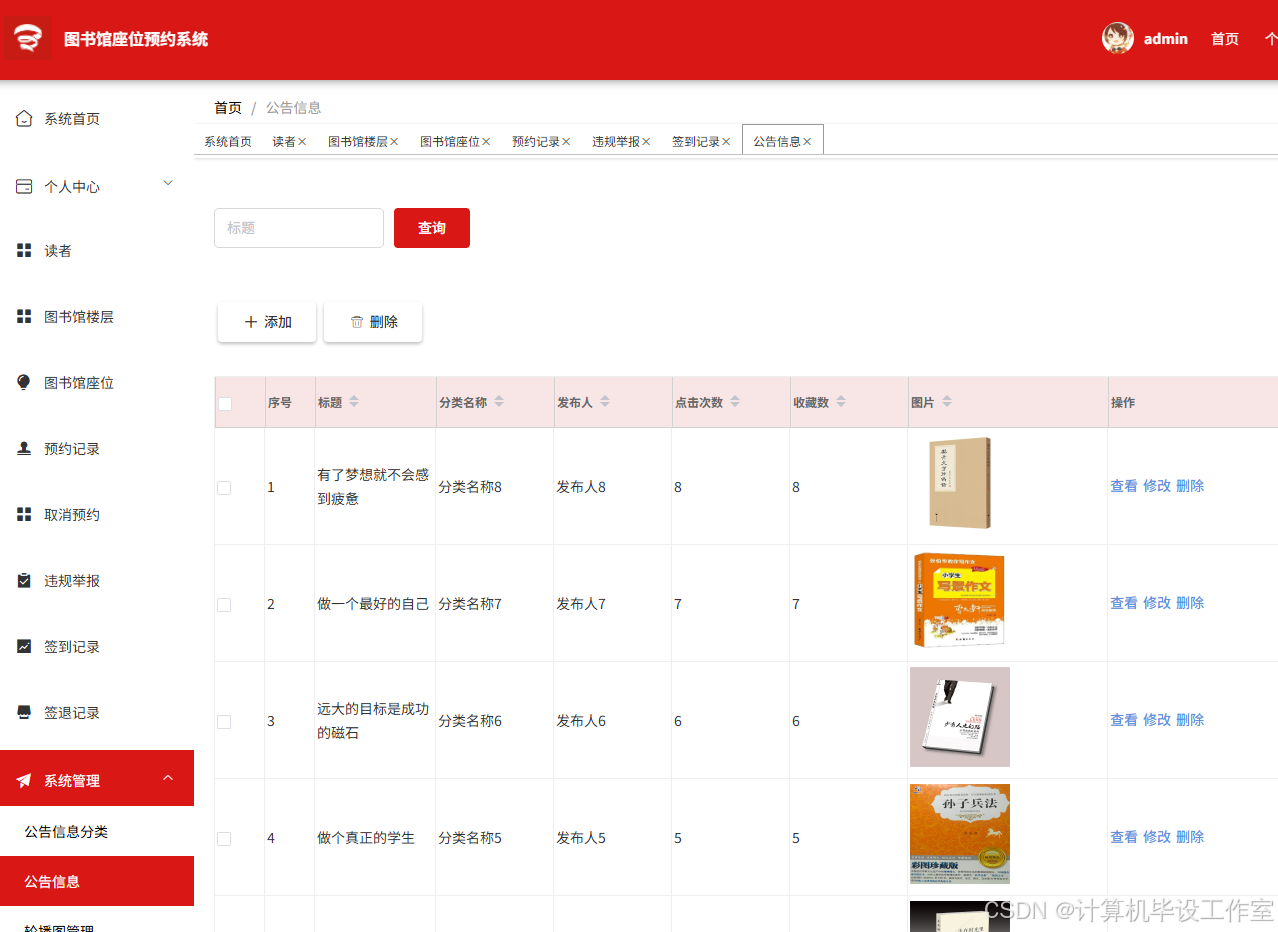This screenshot has height=932, width=1278.
Task: Close the 公告信息 tab with its X
Action: [x=807, y=142]
